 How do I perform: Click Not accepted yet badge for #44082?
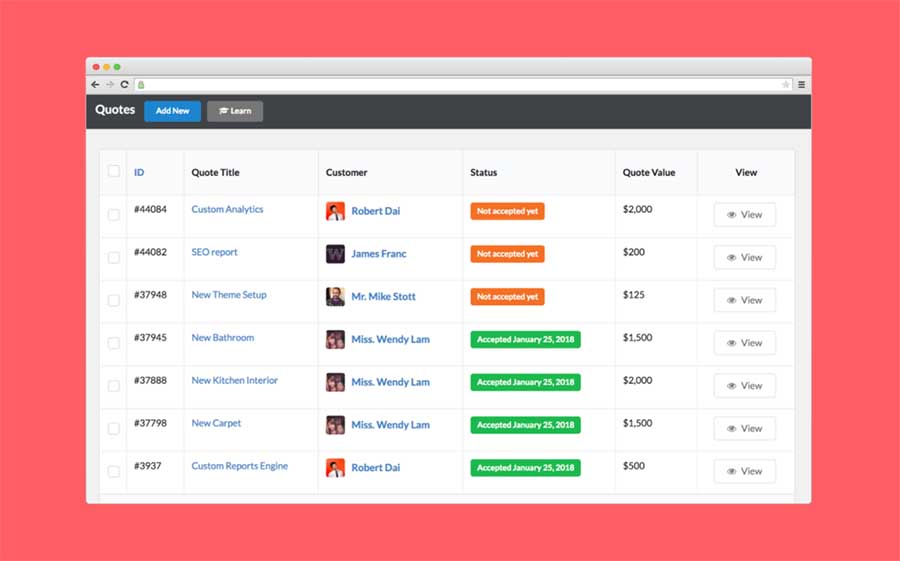click(x=507, y=254)
